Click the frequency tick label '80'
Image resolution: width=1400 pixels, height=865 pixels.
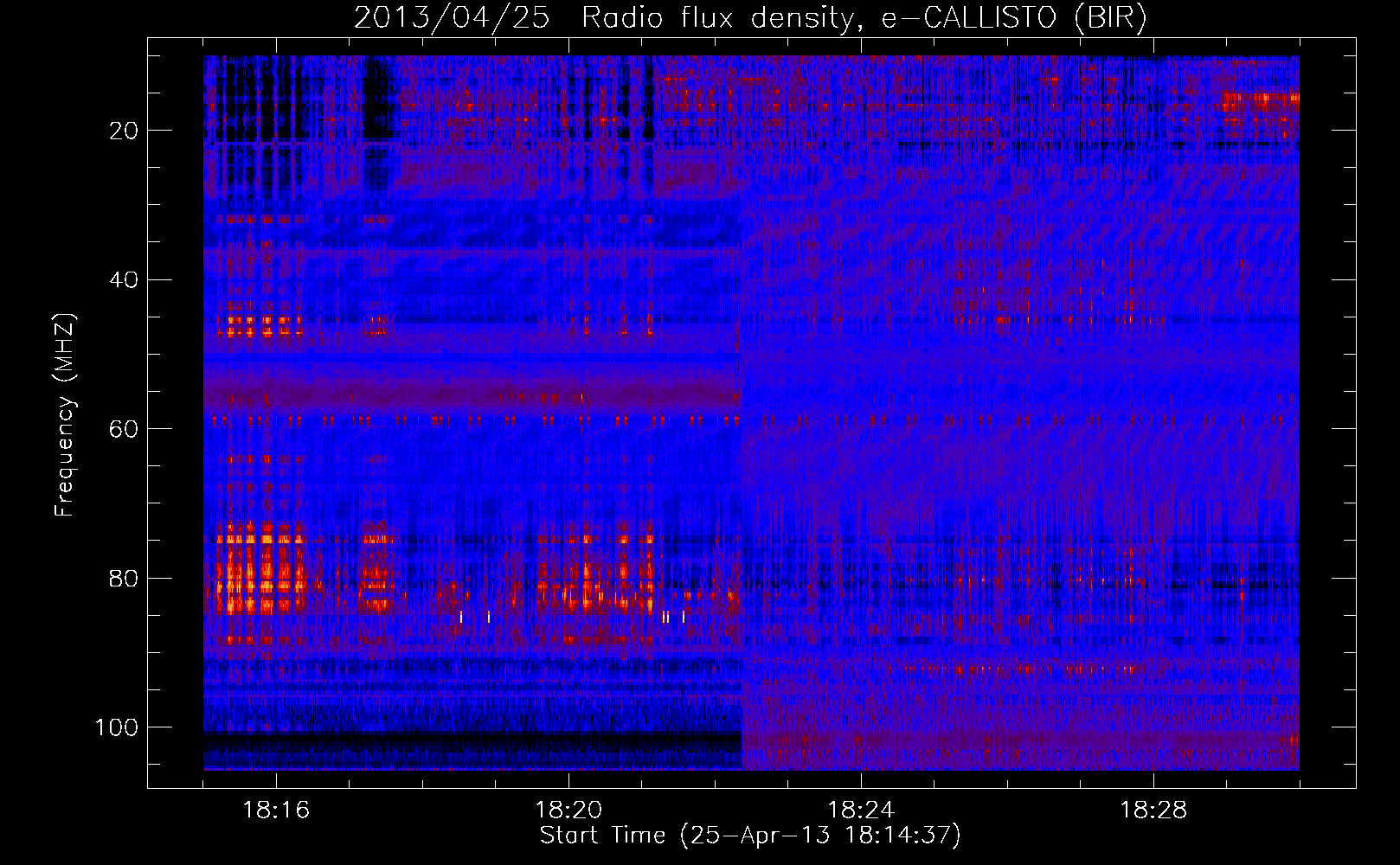coord(124,579)
